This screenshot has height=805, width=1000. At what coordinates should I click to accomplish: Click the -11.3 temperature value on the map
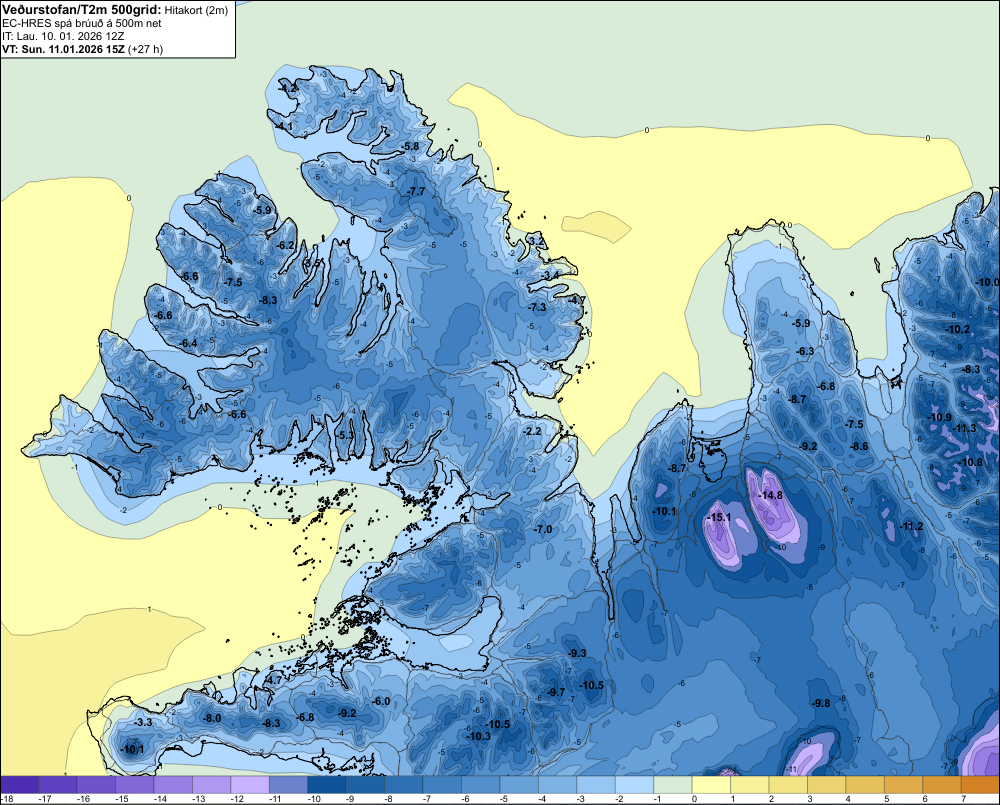point(964,428)
